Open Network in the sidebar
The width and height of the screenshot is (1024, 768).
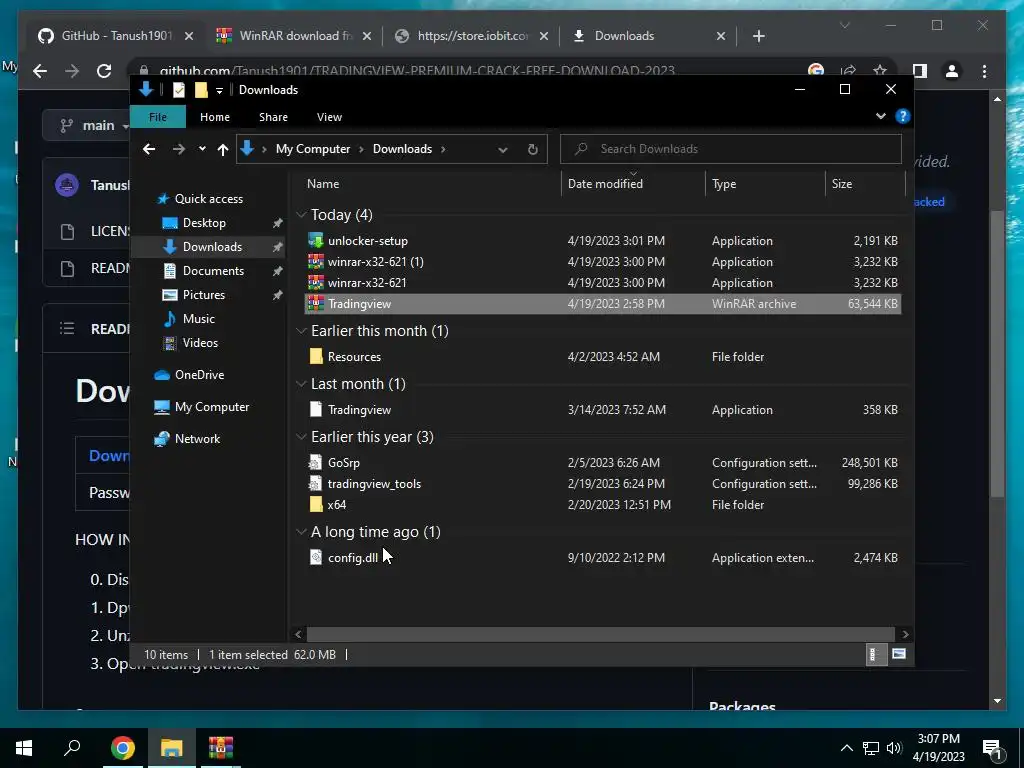(197, 438)
